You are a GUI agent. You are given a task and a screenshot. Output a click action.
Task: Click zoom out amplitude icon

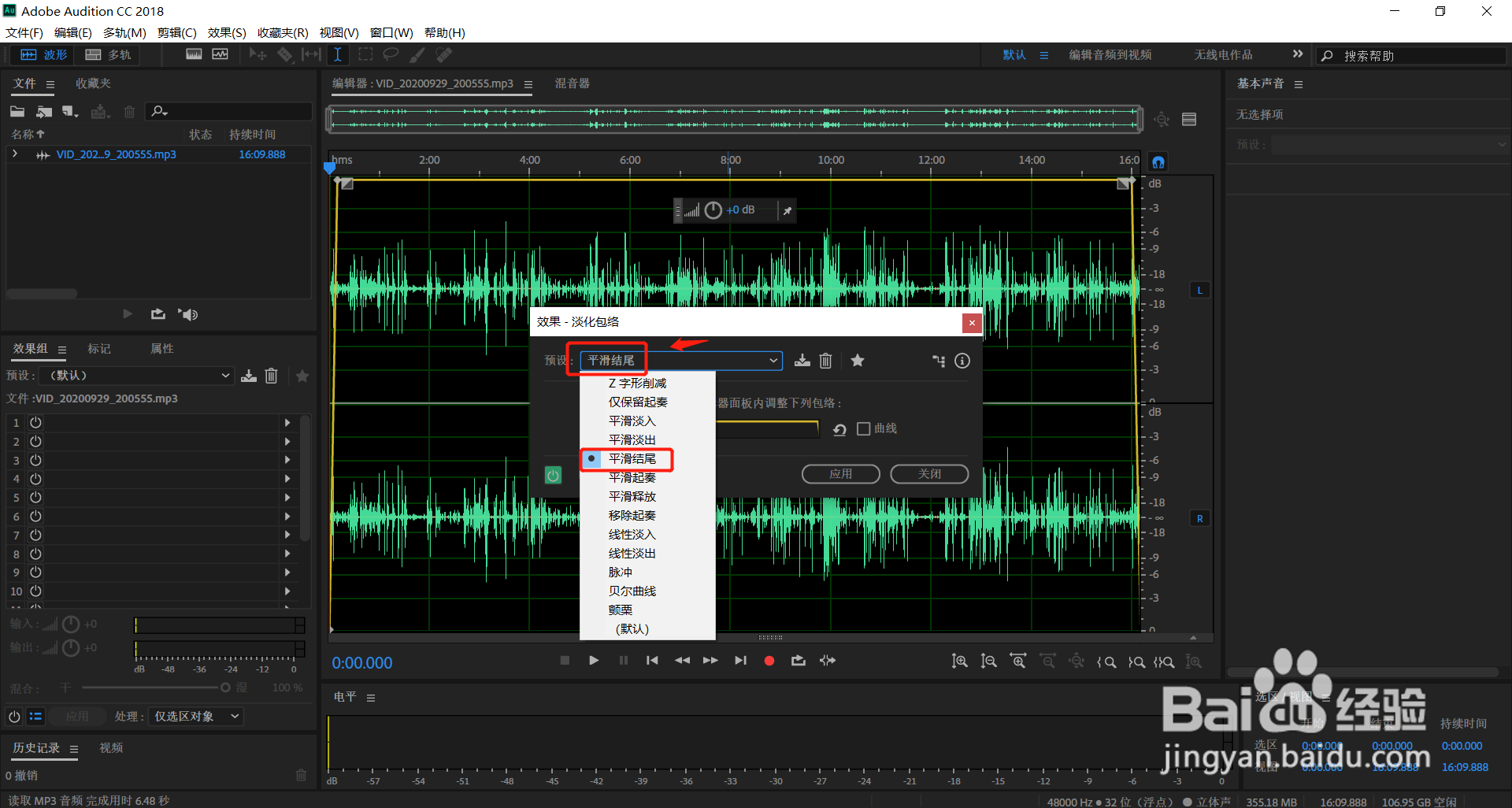988,662
